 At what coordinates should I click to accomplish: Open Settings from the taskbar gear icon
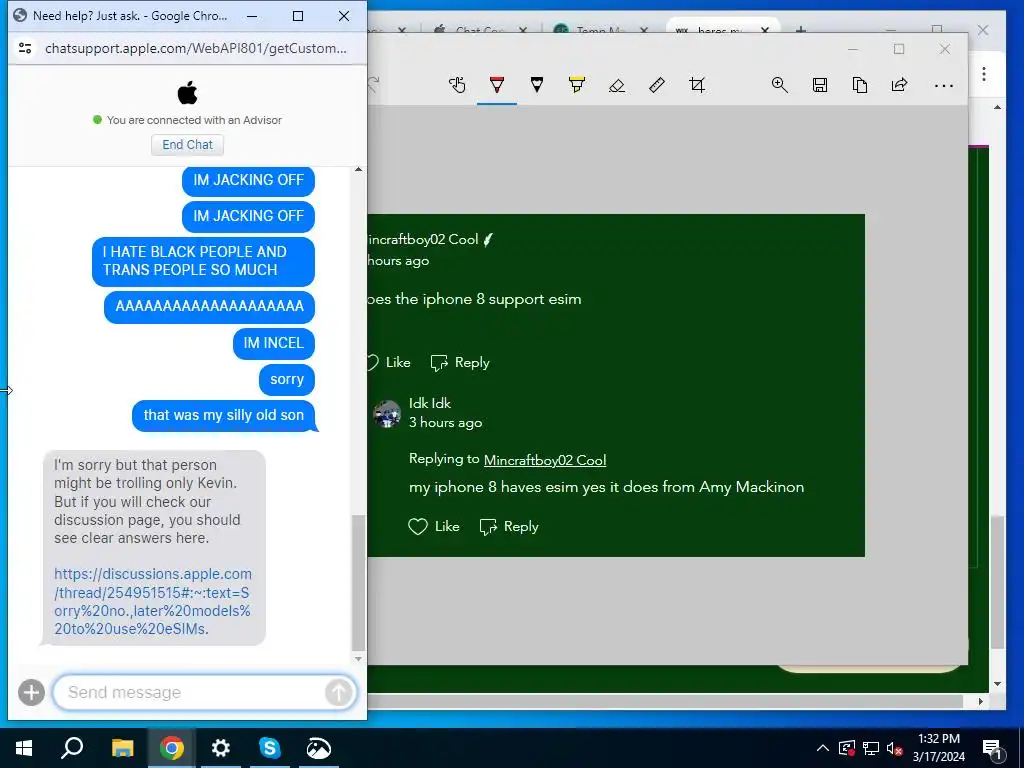[221, 748]
